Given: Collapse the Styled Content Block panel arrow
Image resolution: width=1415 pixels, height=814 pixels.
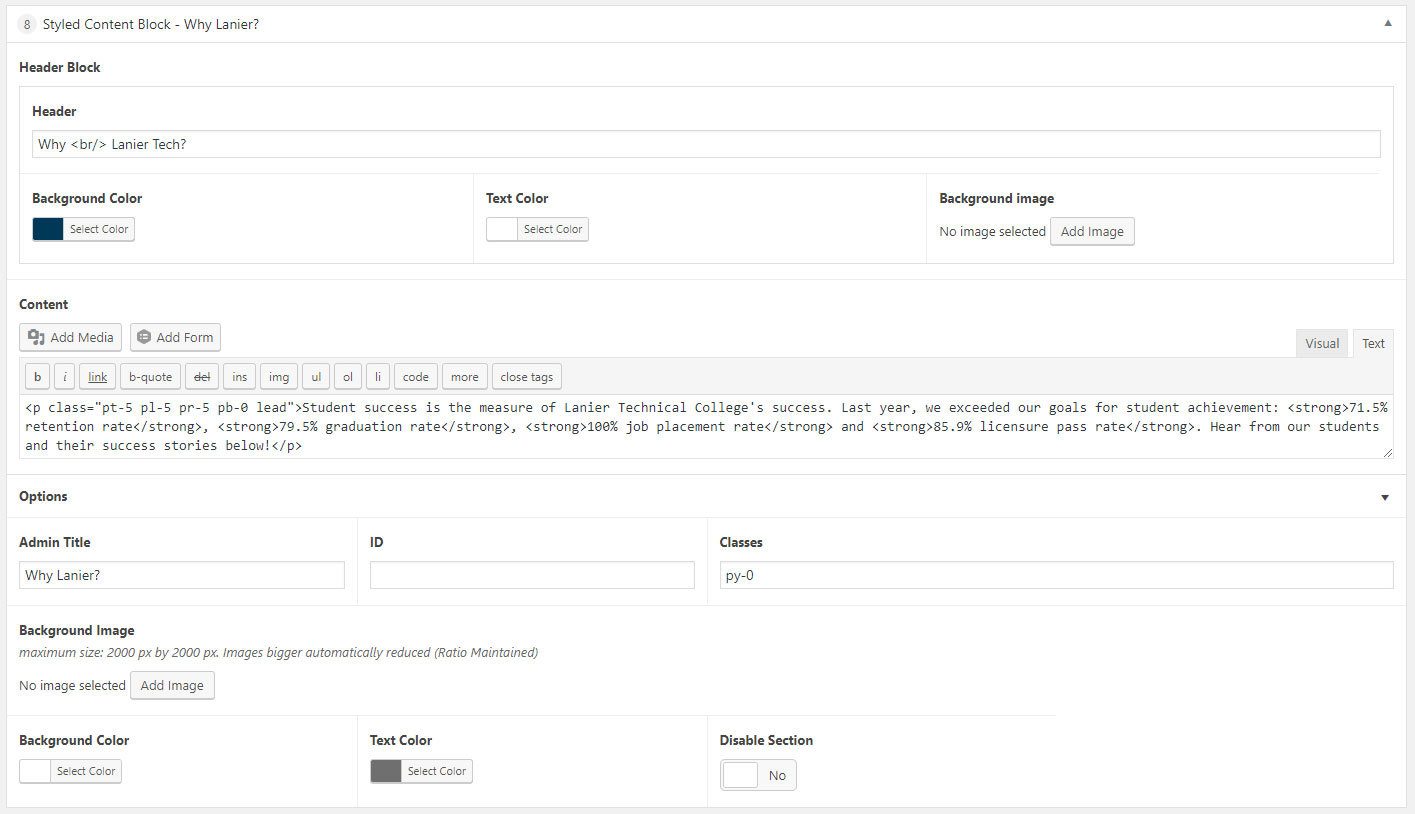Looking at the screenshot, I should coord(1387,23).
